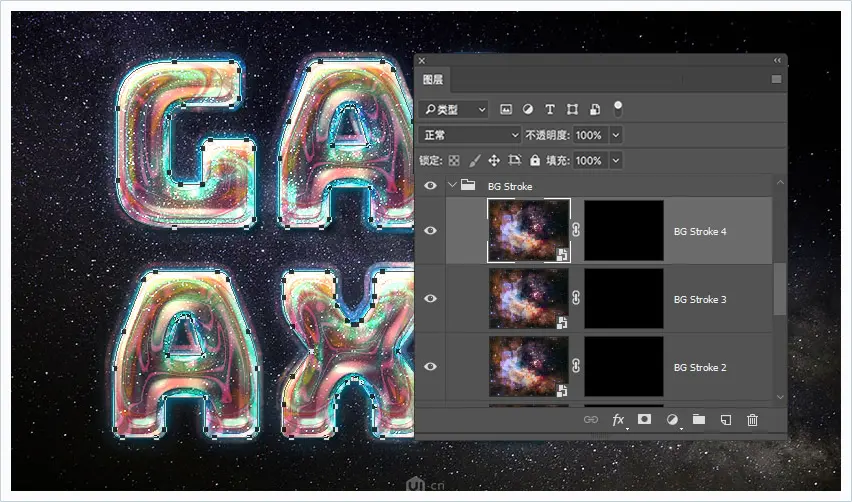This screenshot has height=502, width=852.
Task: Create a new layer
Action: pyautogui.click(x=725, y=419)
